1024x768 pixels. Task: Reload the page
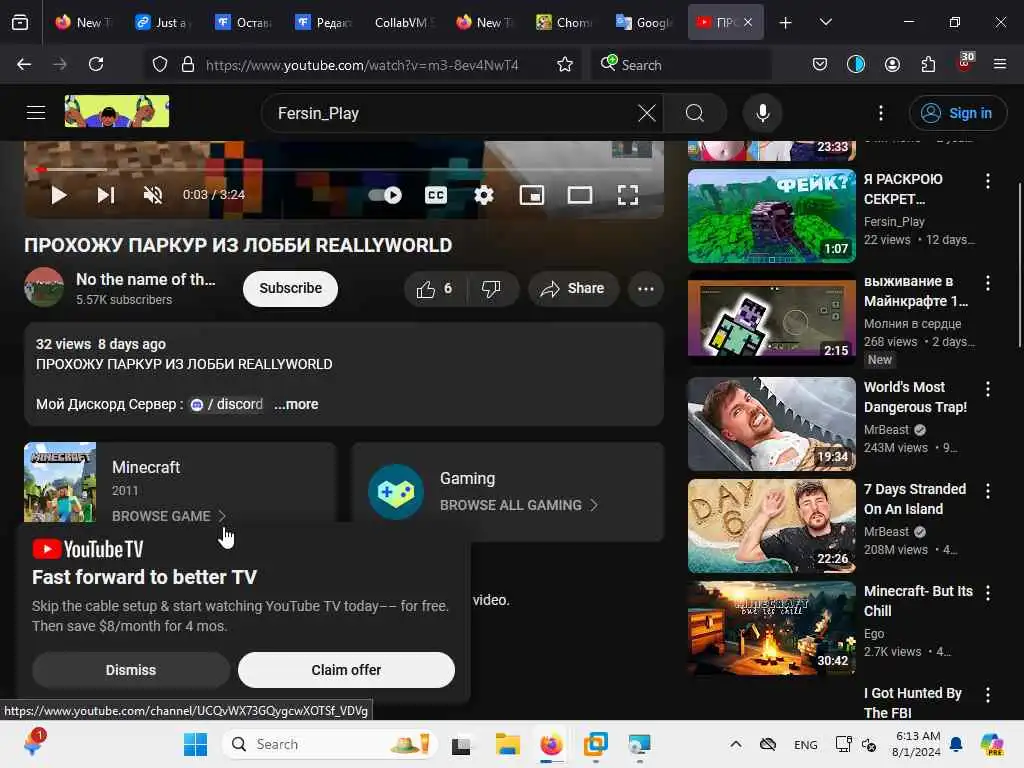coord(96,64)
